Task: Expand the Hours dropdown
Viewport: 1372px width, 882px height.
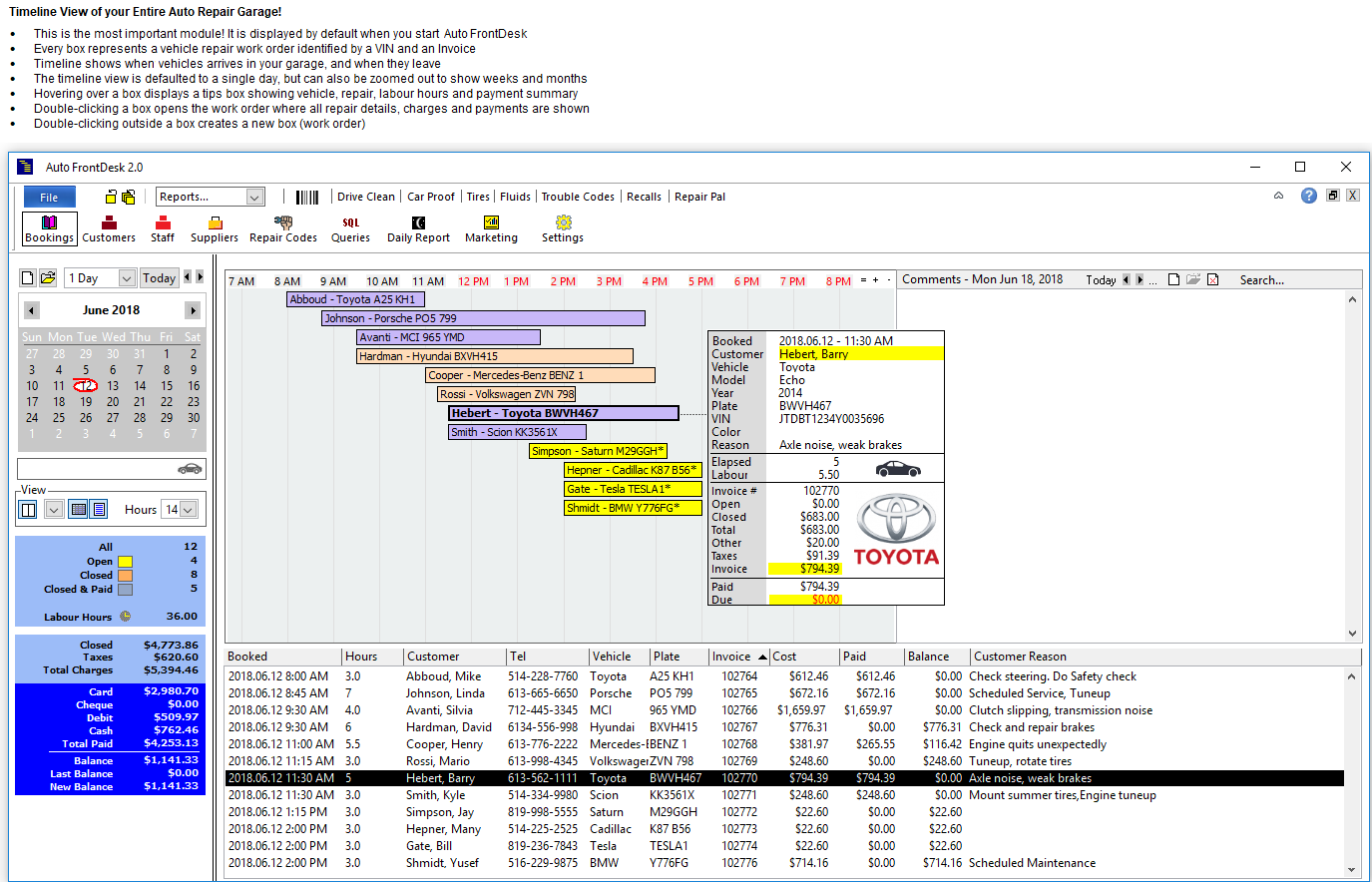Action: pyautogui.click(x=188, y=510)
